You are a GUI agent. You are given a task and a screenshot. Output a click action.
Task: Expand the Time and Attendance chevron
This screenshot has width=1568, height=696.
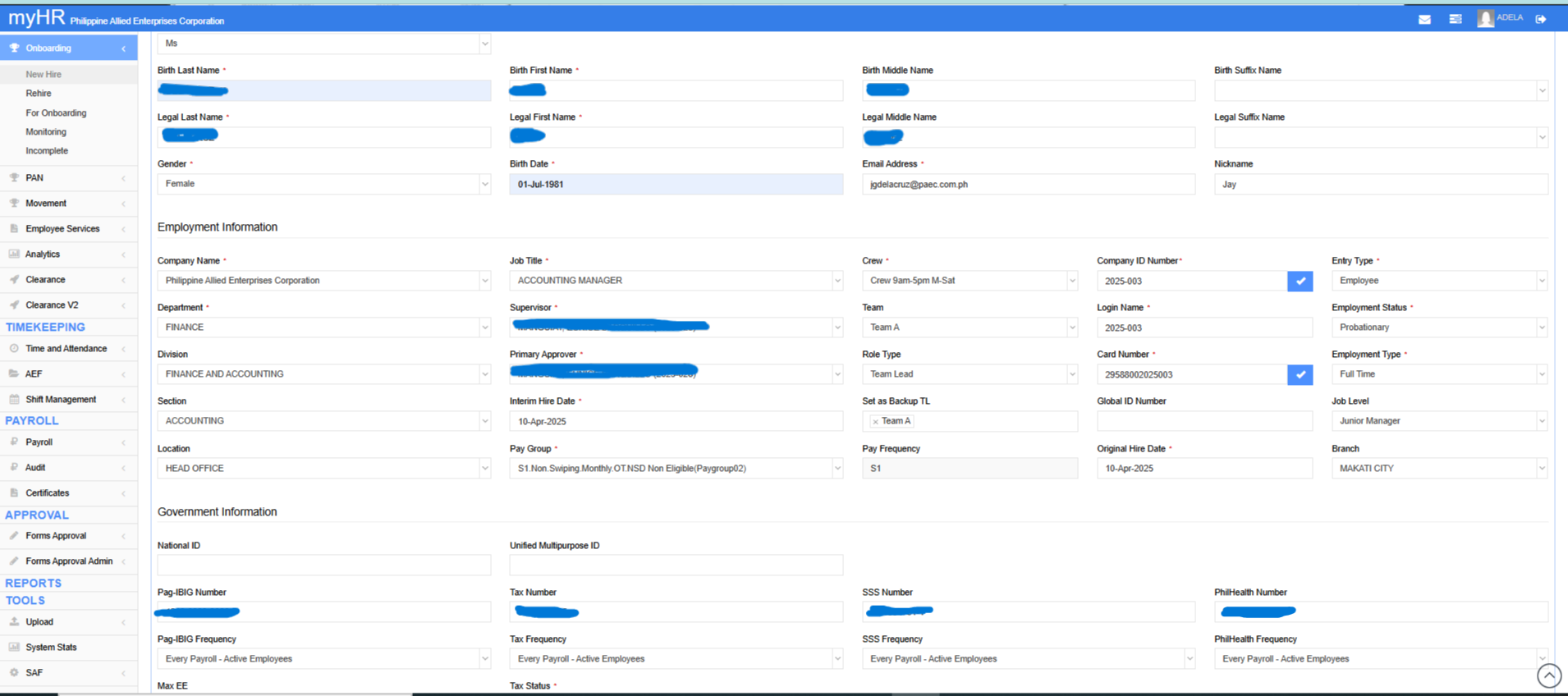coord(124,349)
